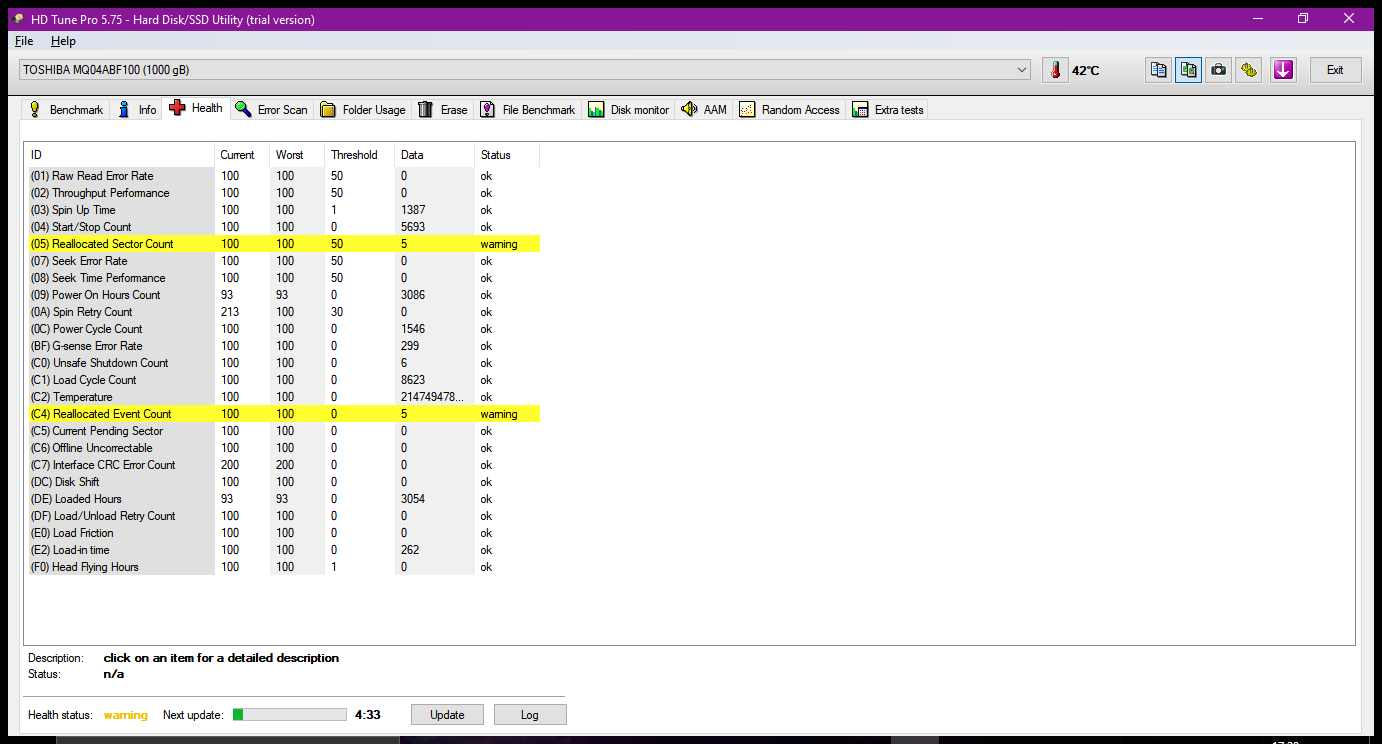Screen dimensions: 1382x744
Task: Select the AAM tab
Action: [x=705, y=110]
